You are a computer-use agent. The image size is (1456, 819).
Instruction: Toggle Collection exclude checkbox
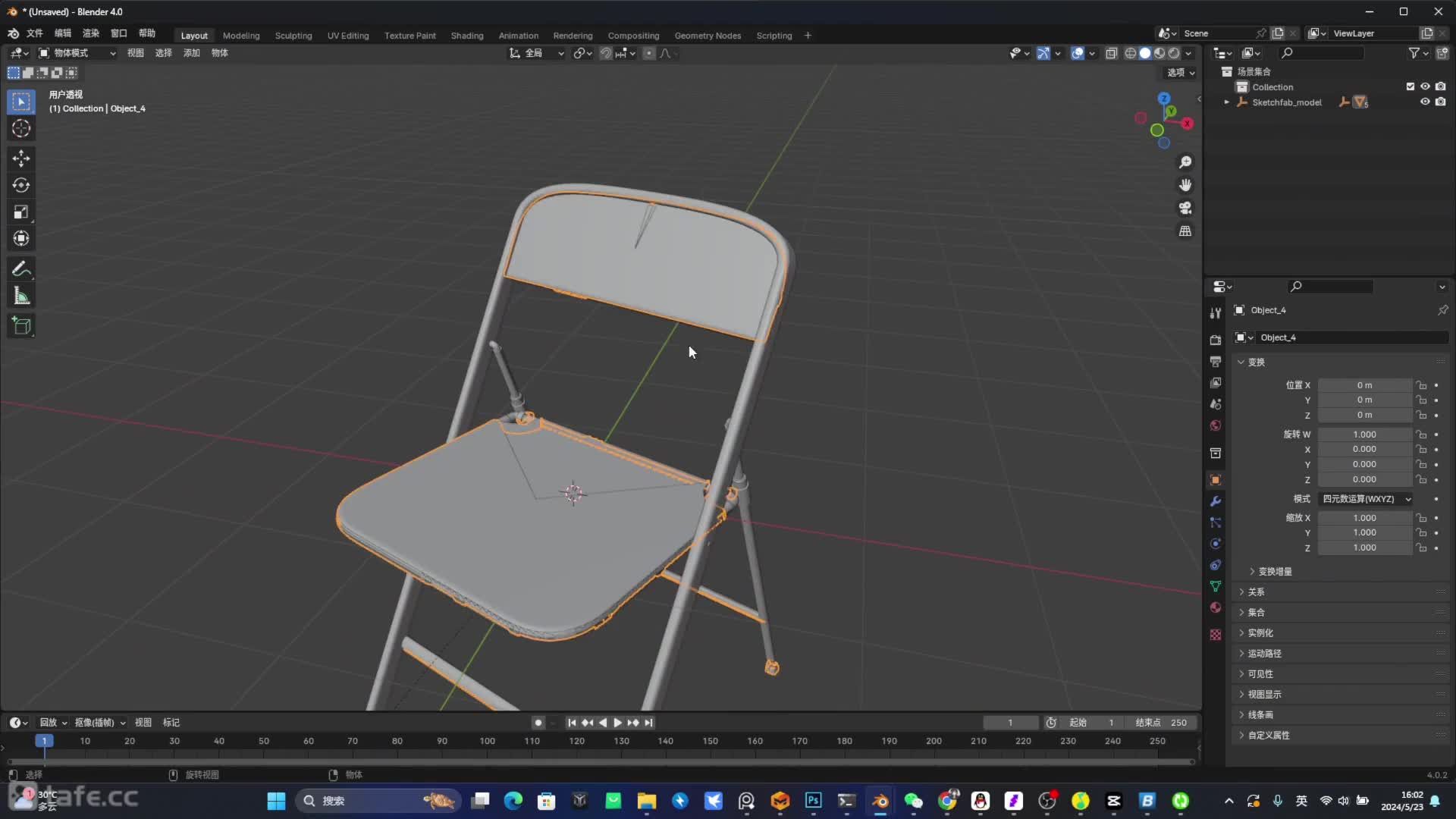[1410, 86]
